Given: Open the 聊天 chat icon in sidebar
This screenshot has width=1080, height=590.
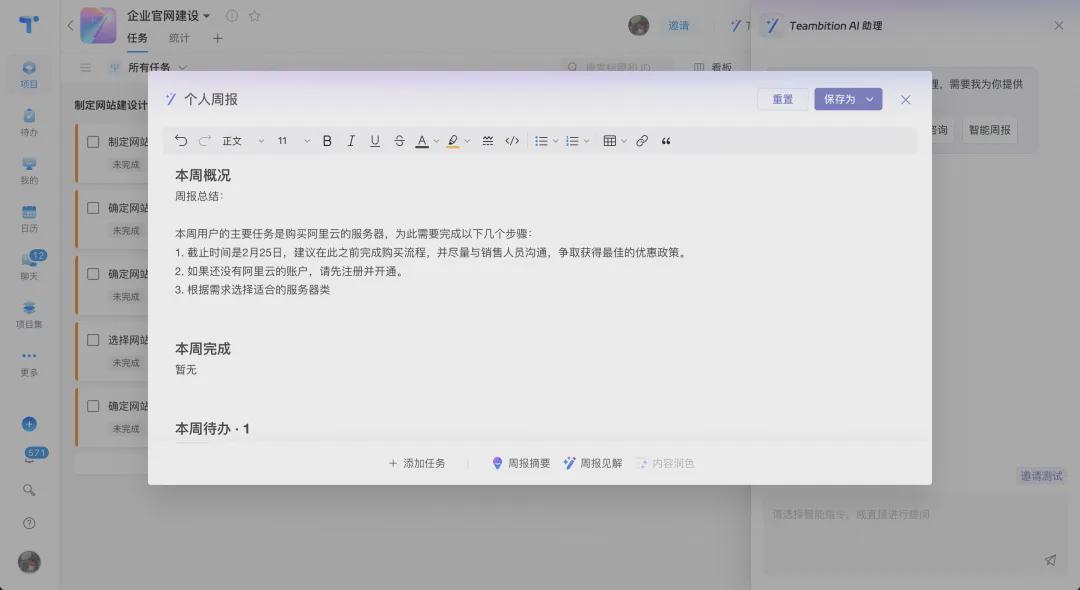Looking at the screenshot, I should 29,262.
